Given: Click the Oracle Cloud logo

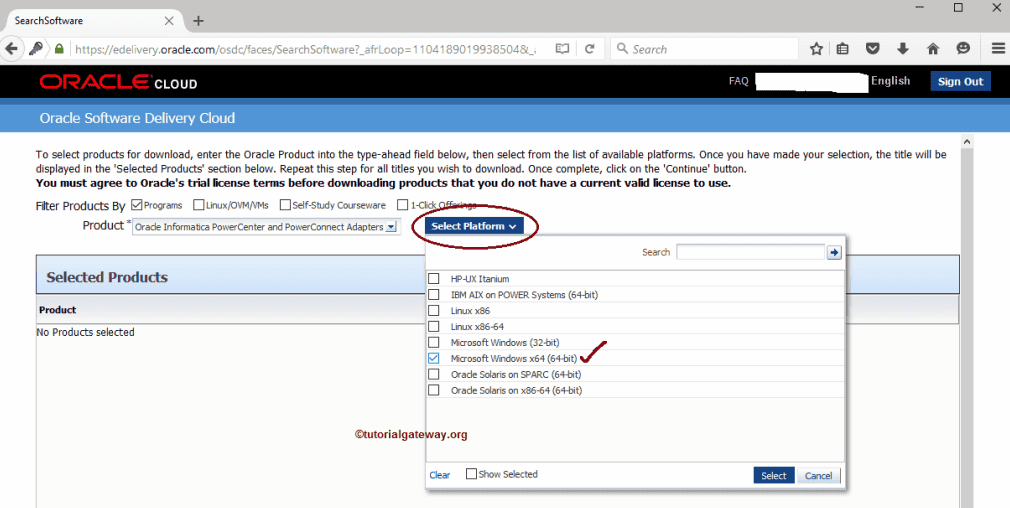Looking at the screenshot, I should [x=119, y=82].
